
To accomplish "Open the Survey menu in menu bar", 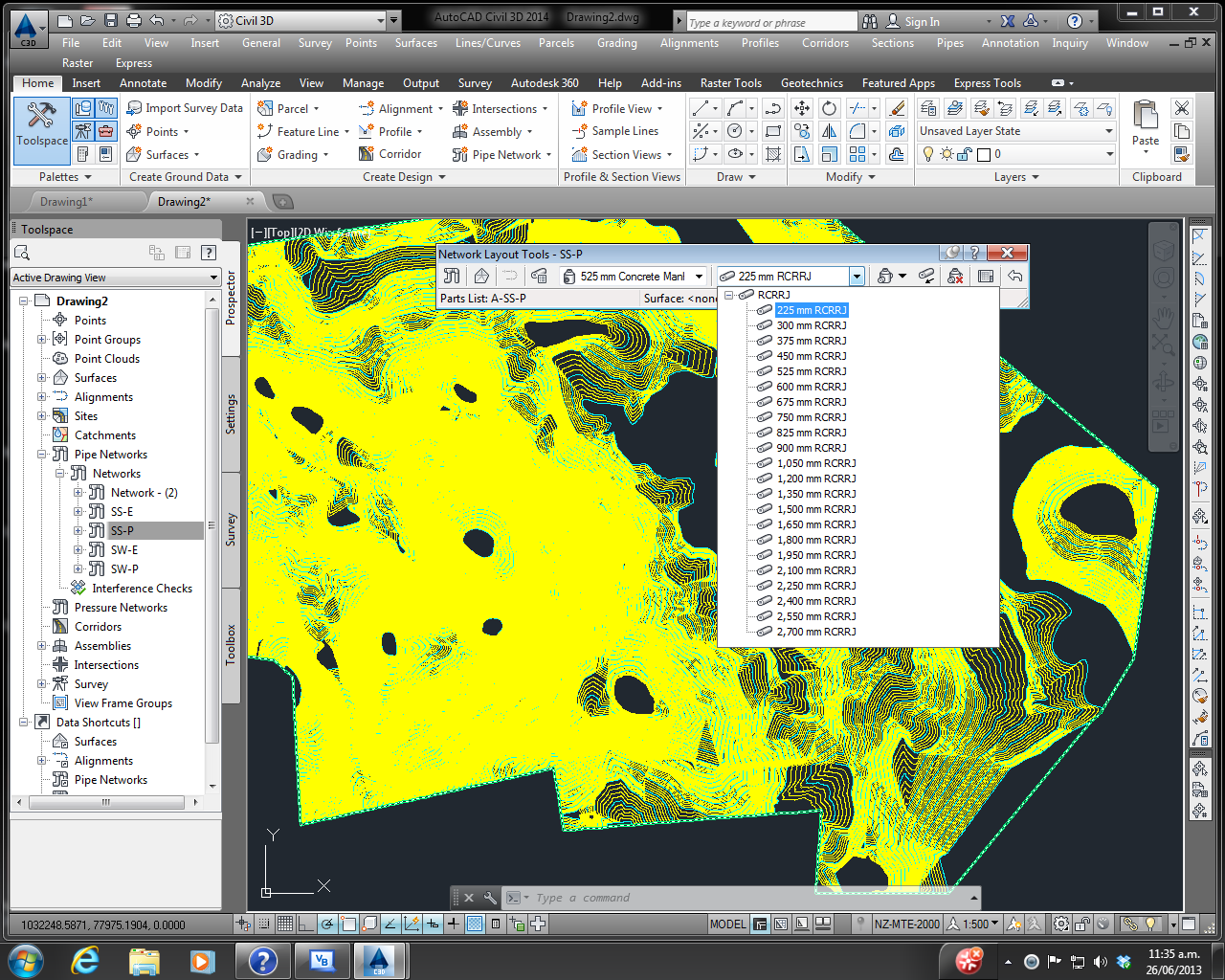I will coord(314,43).
